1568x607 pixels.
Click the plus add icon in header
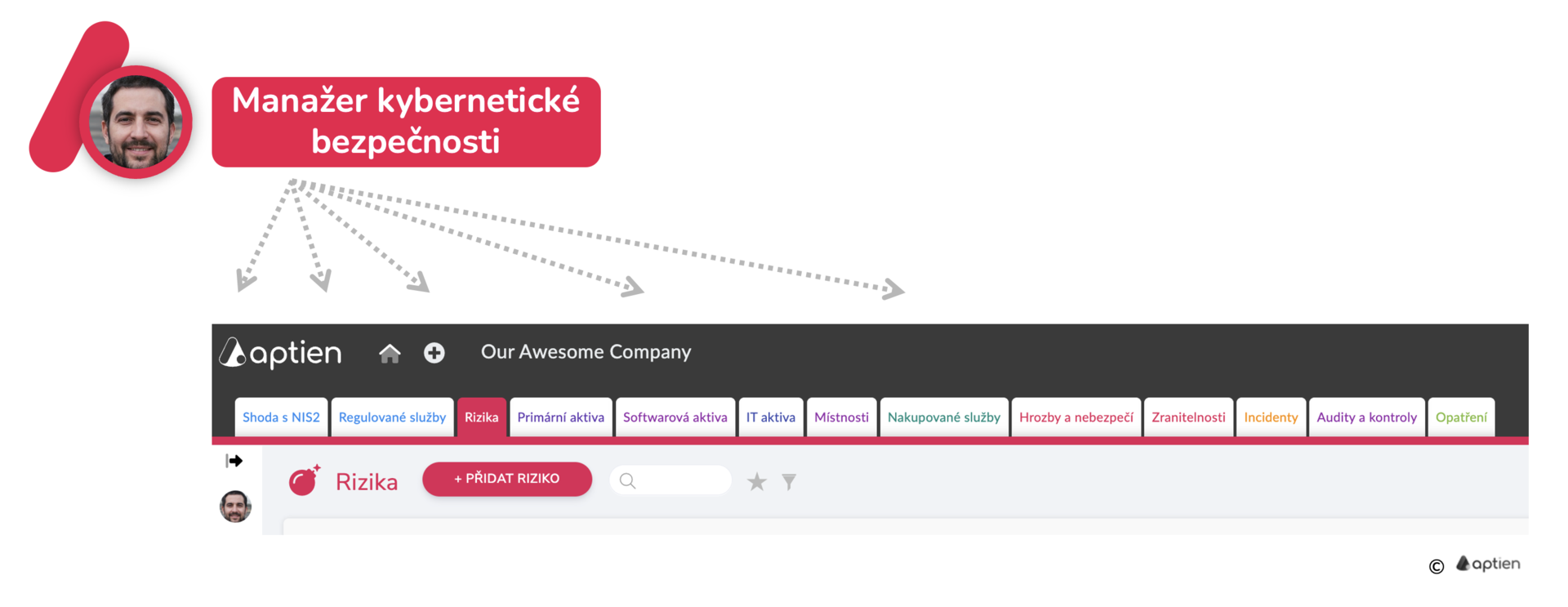434,353
